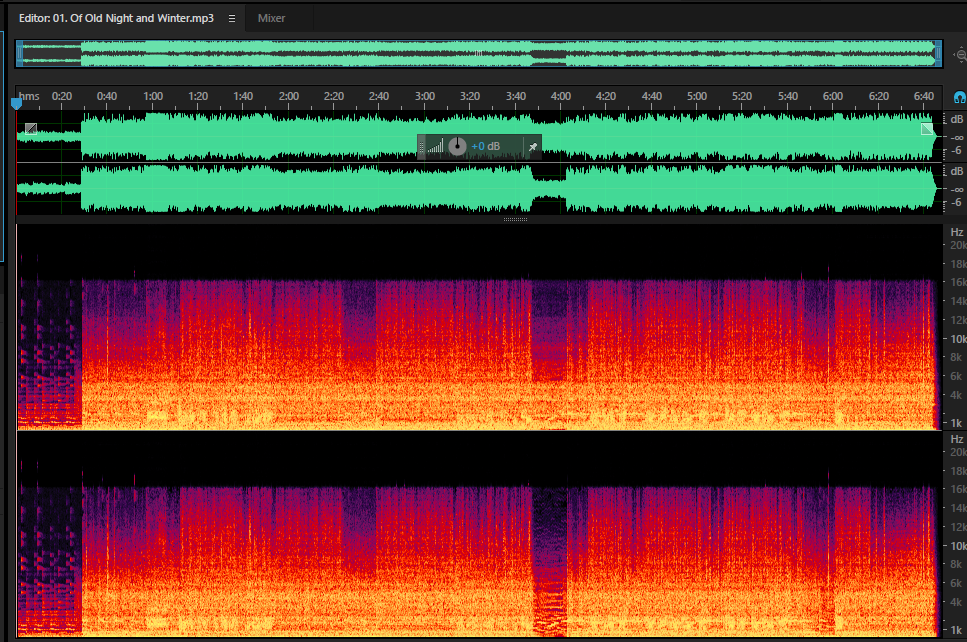Click the overview waveform navigator strip

click(x=479, y=54)
